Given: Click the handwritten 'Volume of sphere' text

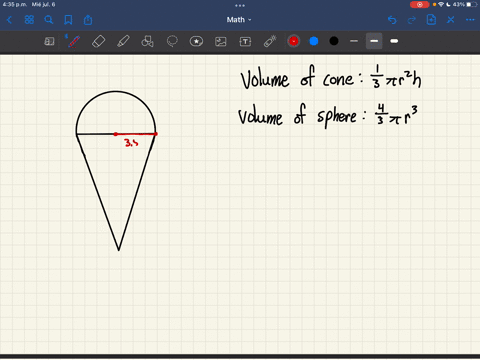Looking at the screenshot, I should click(297, 116).
